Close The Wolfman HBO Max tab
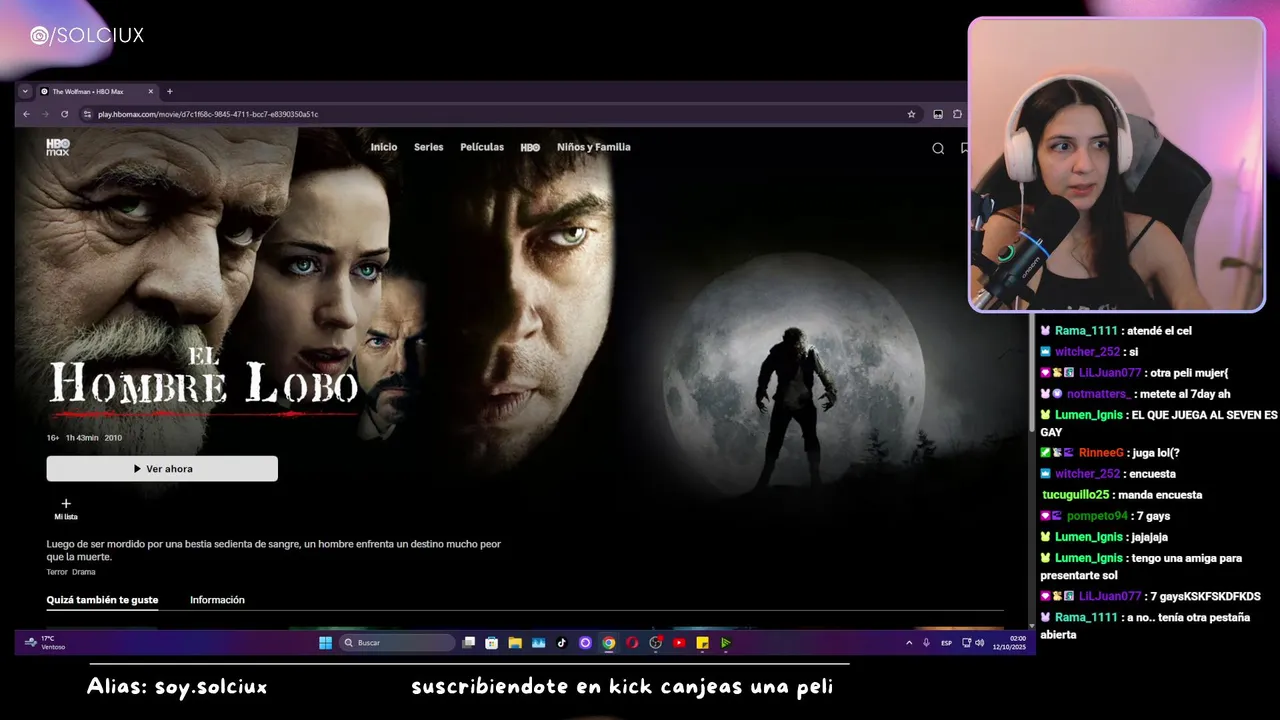 151,91
